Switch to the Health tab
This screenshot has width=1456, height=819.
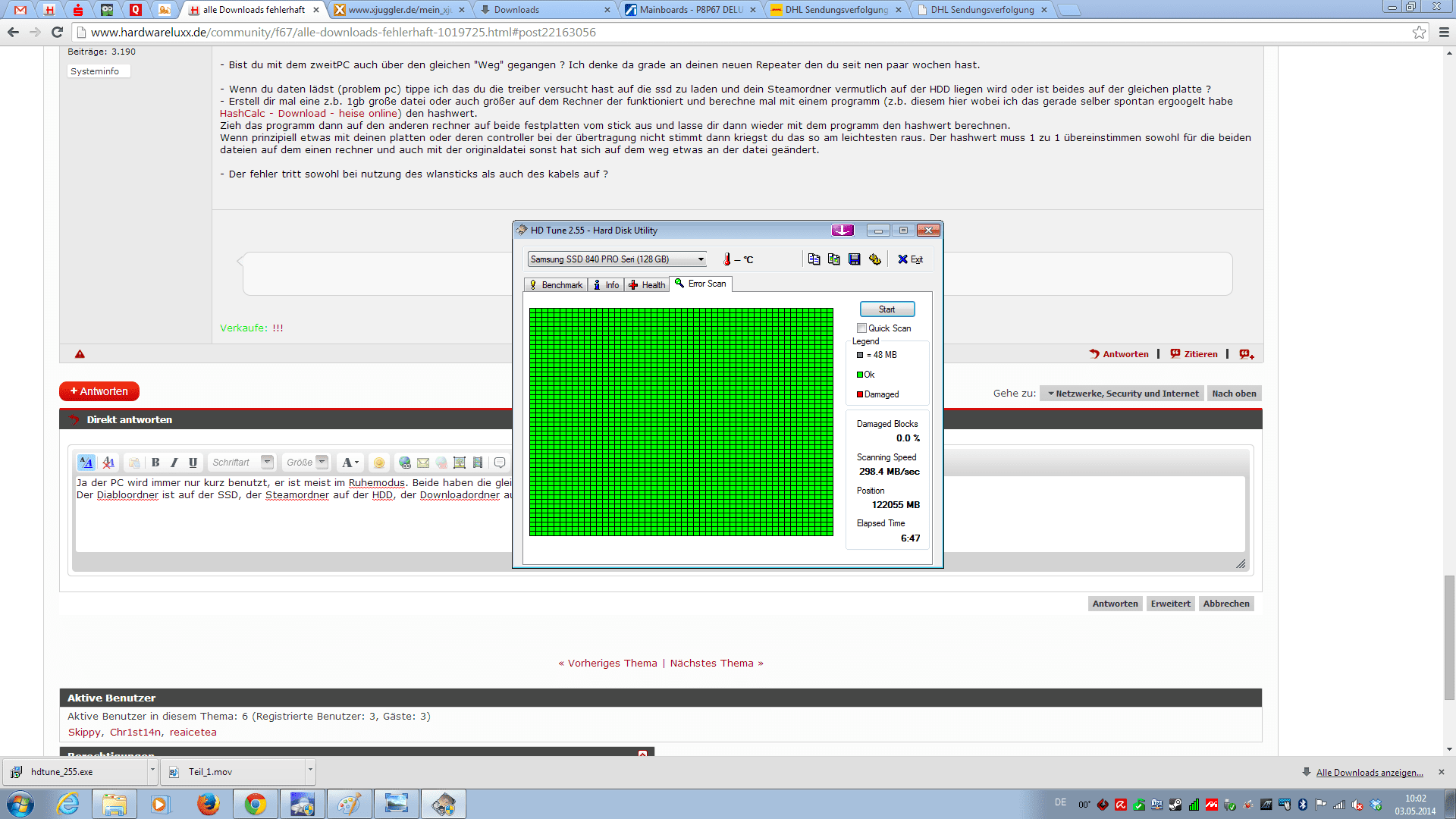[x=647, y=285]
